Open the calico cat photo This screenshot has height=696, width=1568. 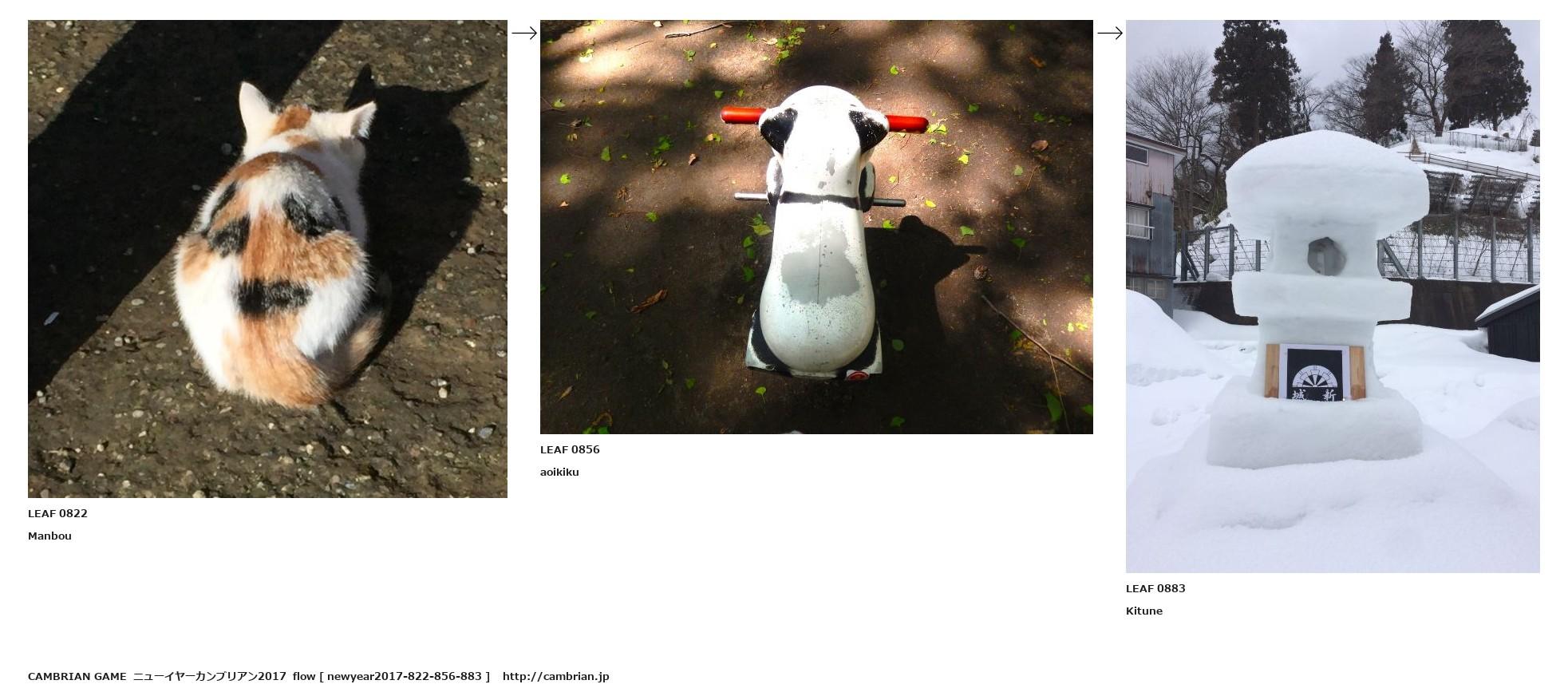(x=267, y=259)
